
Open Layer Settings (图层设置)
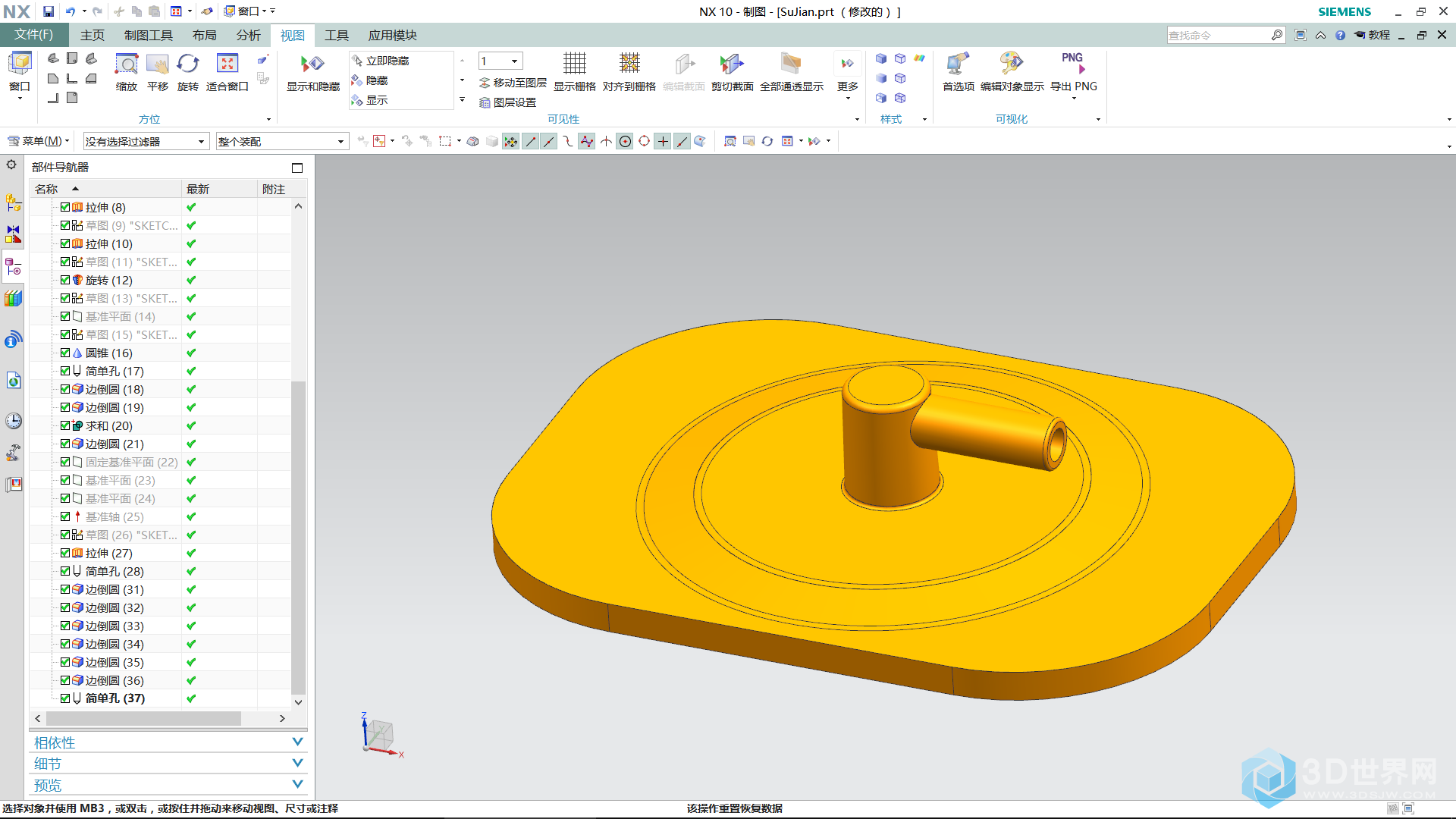coord(507,102)
